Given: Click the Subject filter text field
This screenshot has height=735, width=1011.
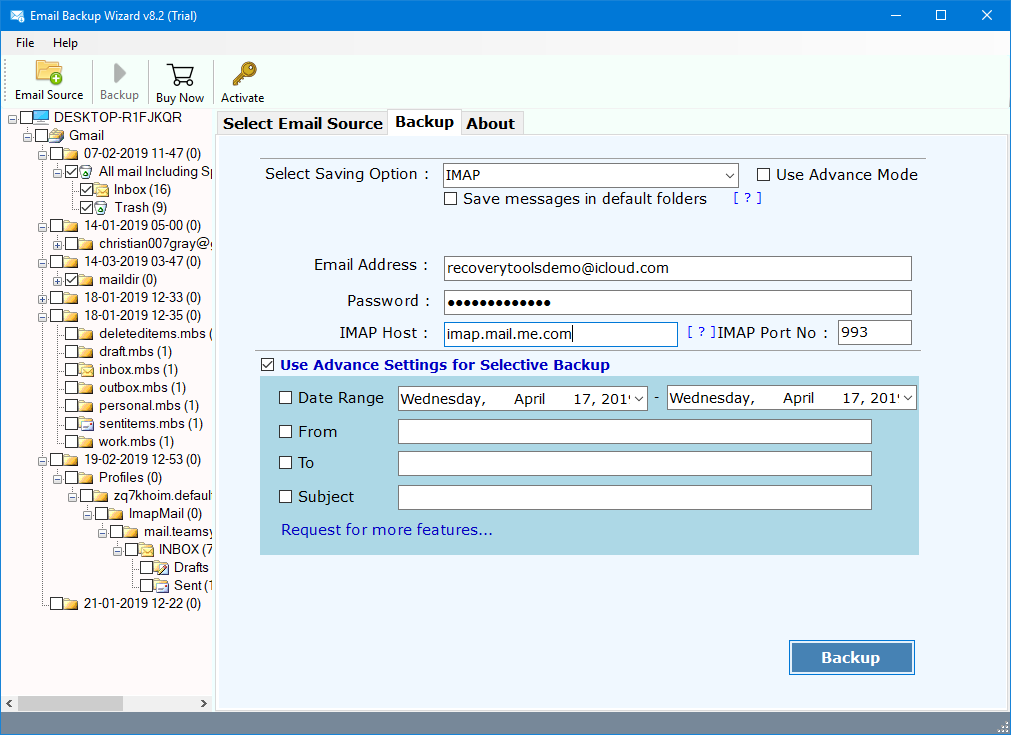Looking at the screenshot, I should 634,497.
